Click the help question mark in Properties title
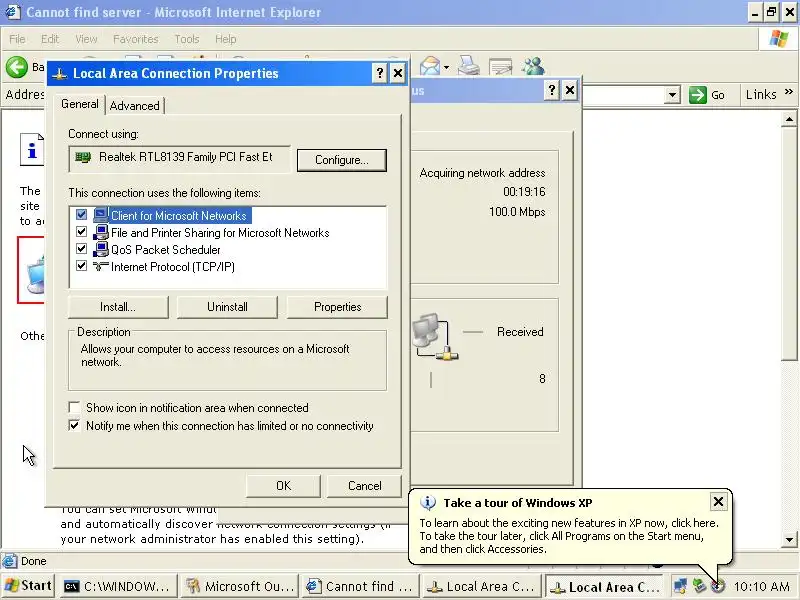The width and height of the screenshot is (800, 600). (380, 73)
